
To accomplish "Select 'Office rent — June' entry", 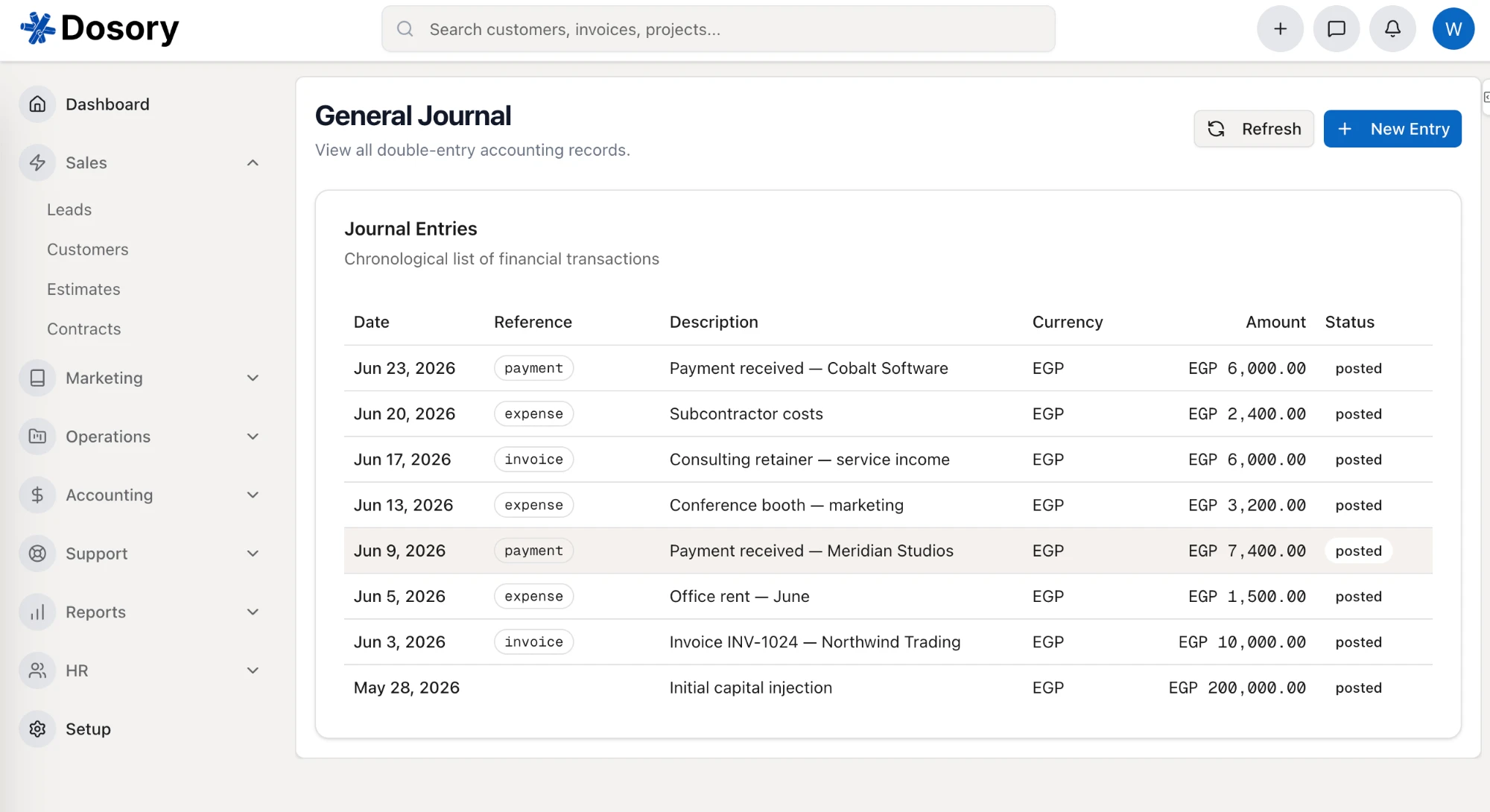I will click(x=739, y=596).
